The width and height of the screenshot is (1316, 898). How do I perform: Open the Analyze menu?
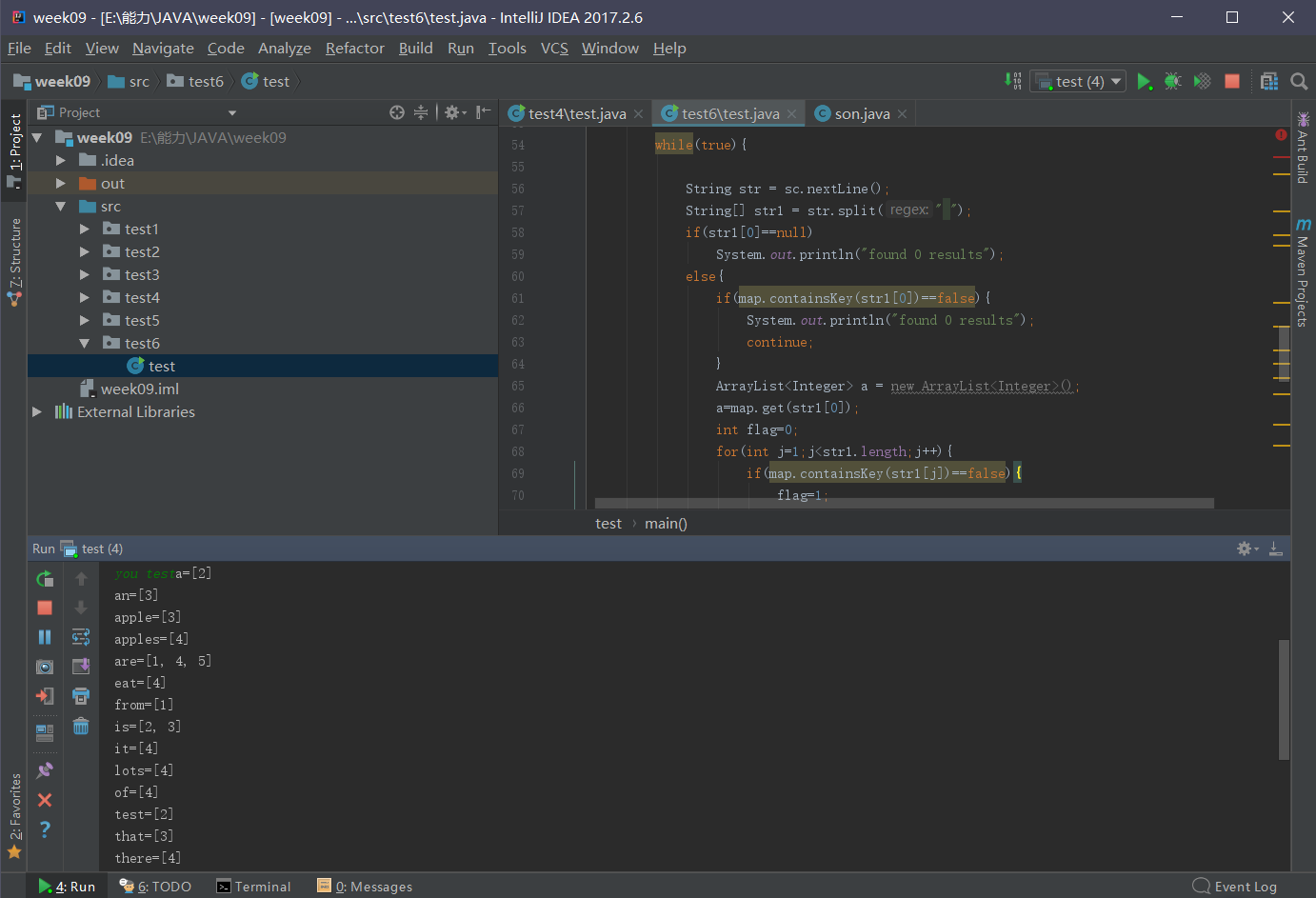click(284, 49)
